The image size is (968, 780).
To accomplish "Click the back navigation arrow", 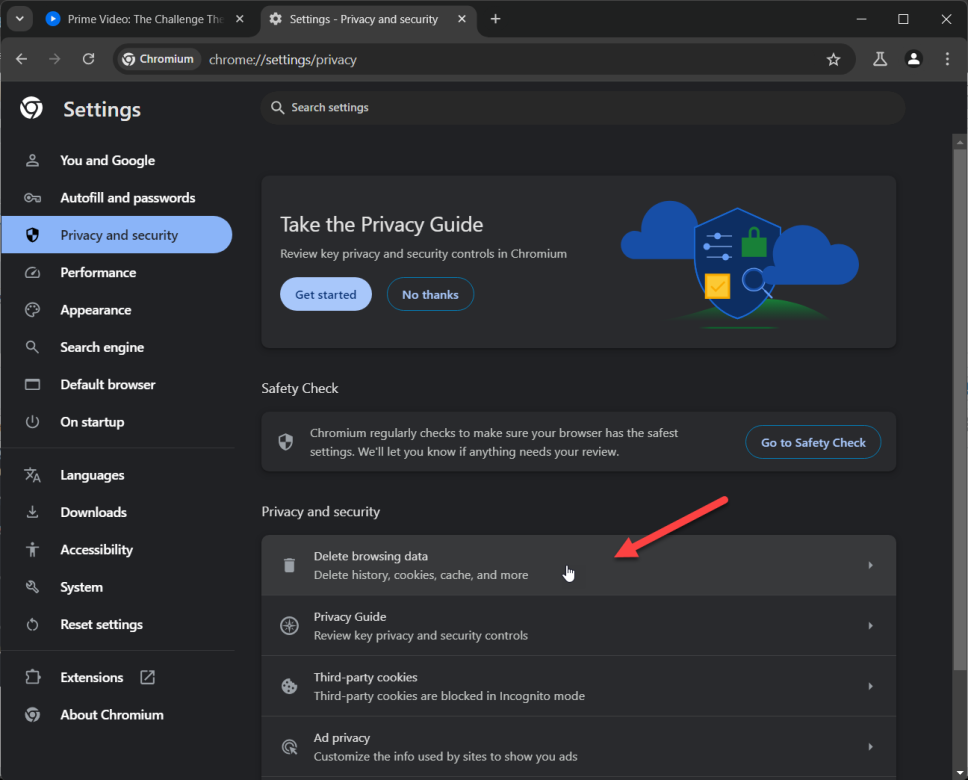I will point(22,59).
